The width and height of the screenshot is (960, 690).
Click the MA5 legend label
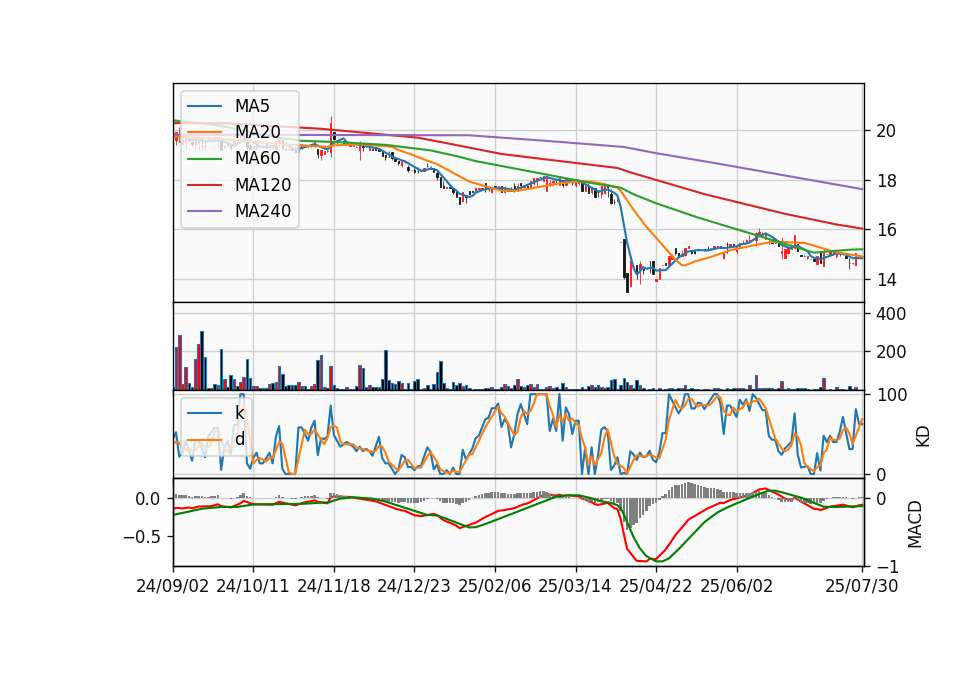tap(252, 106)
